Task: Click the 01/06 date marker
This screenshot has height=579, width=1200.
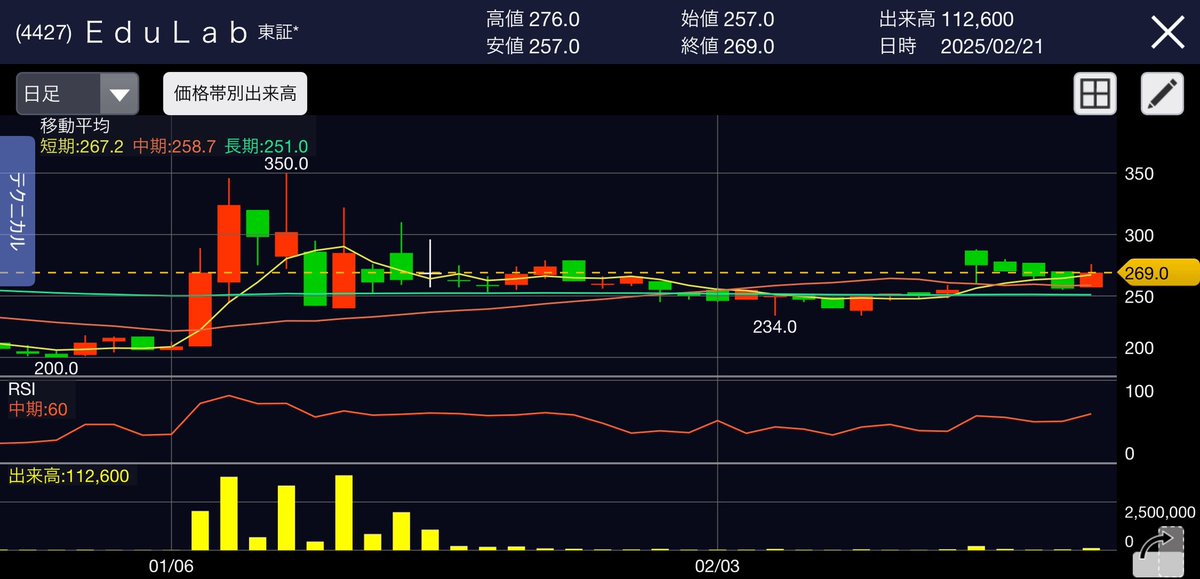Action: 173,566
